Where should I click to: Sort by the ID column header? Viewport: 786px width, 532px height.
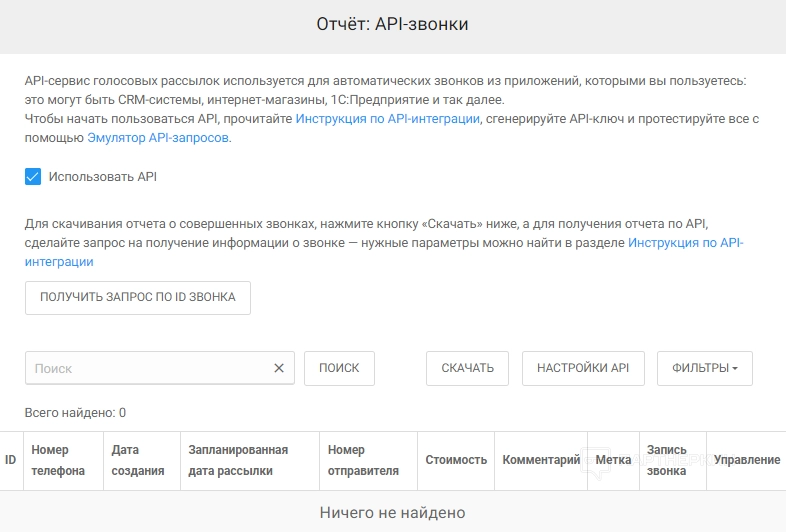(x=11, y=460)
